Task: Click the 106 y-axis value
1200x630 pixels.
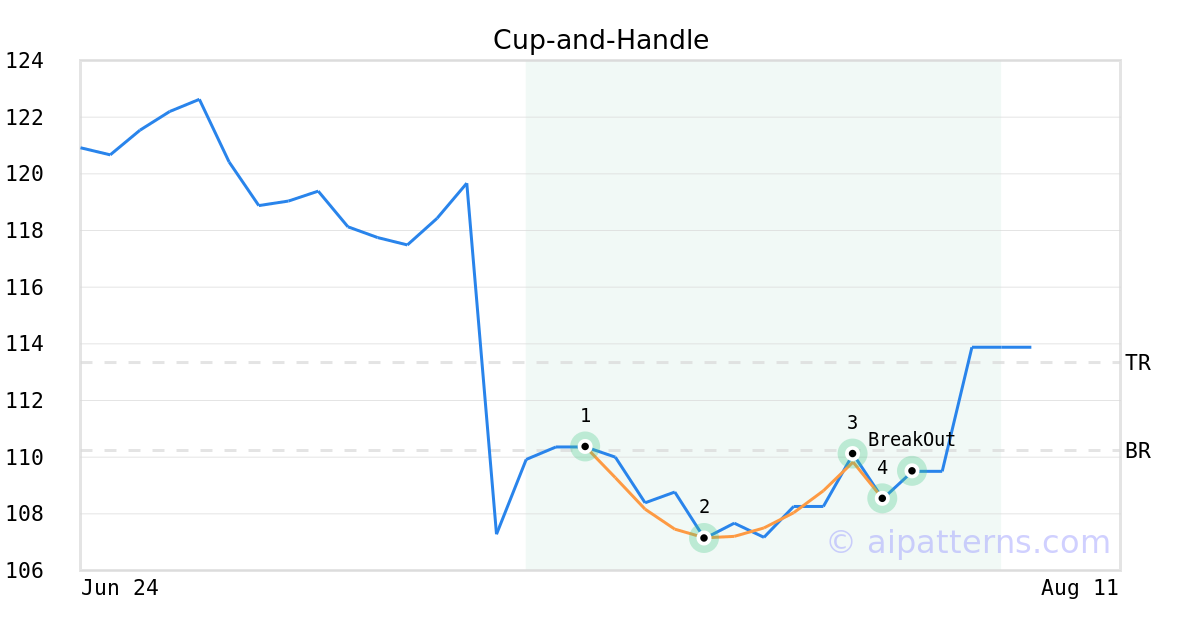Action: tap(25, 571)
